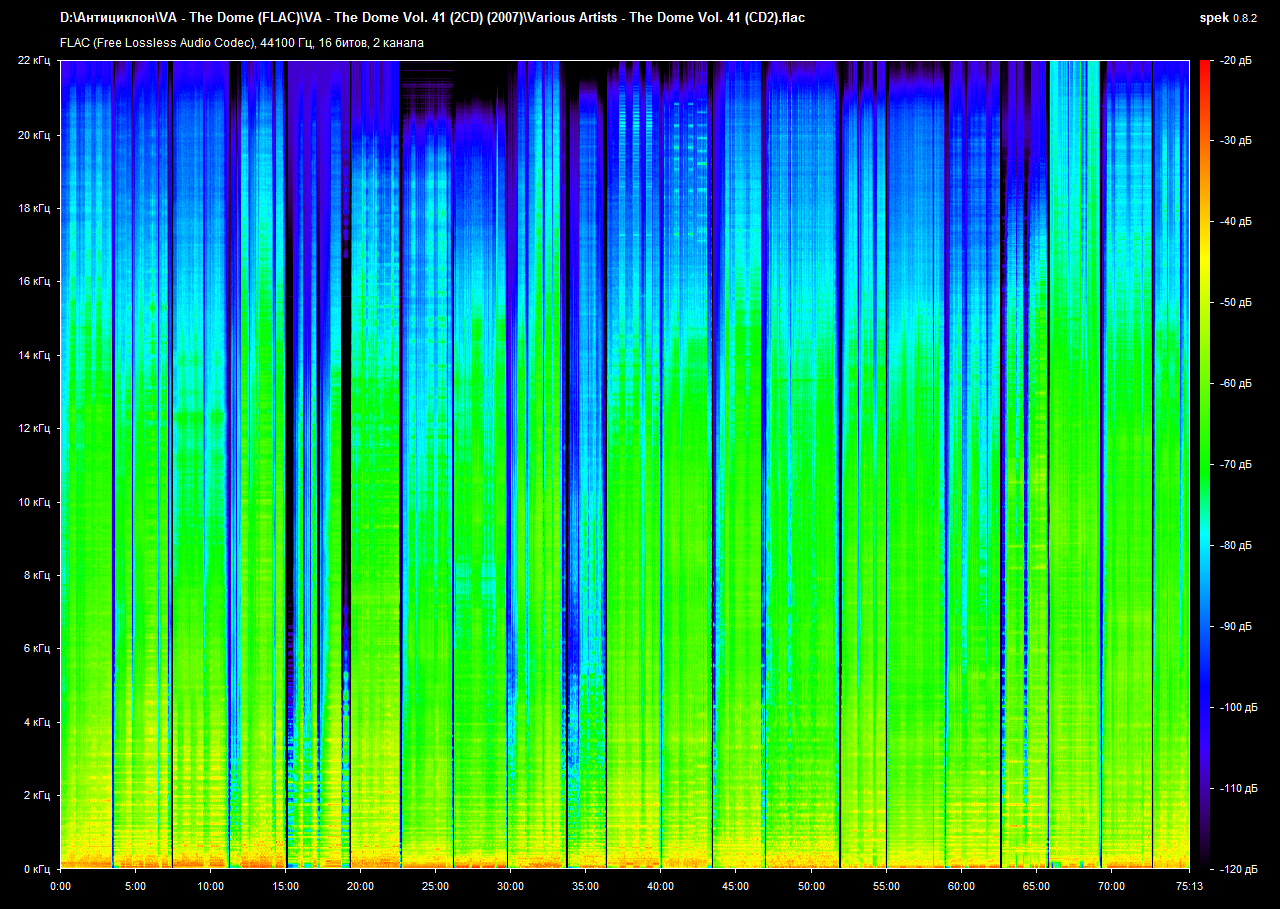Click the 30:00 time axis marker
The image size is (1280, 909).
[x=510, y=886]
